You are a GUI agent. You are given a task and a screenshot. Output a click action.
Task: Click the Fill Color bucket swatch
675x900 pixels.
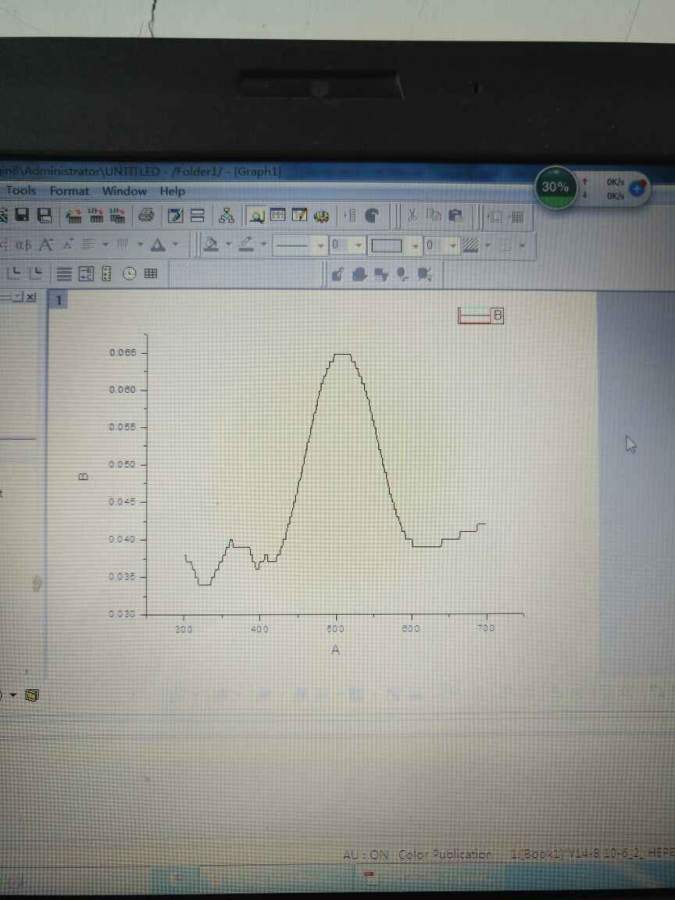pyautogui.click(x=211, y=245)
